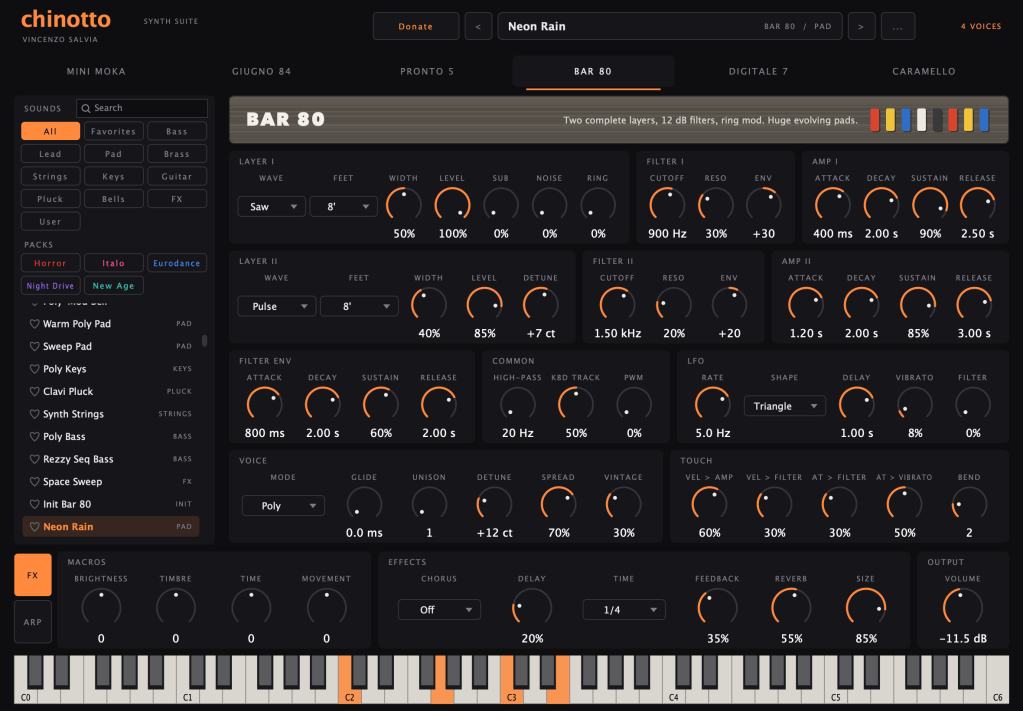Screen dimensions: 1023x711
Task: Switch to the MINI MOKA synth tab
Action: click(x=96, y=72)
